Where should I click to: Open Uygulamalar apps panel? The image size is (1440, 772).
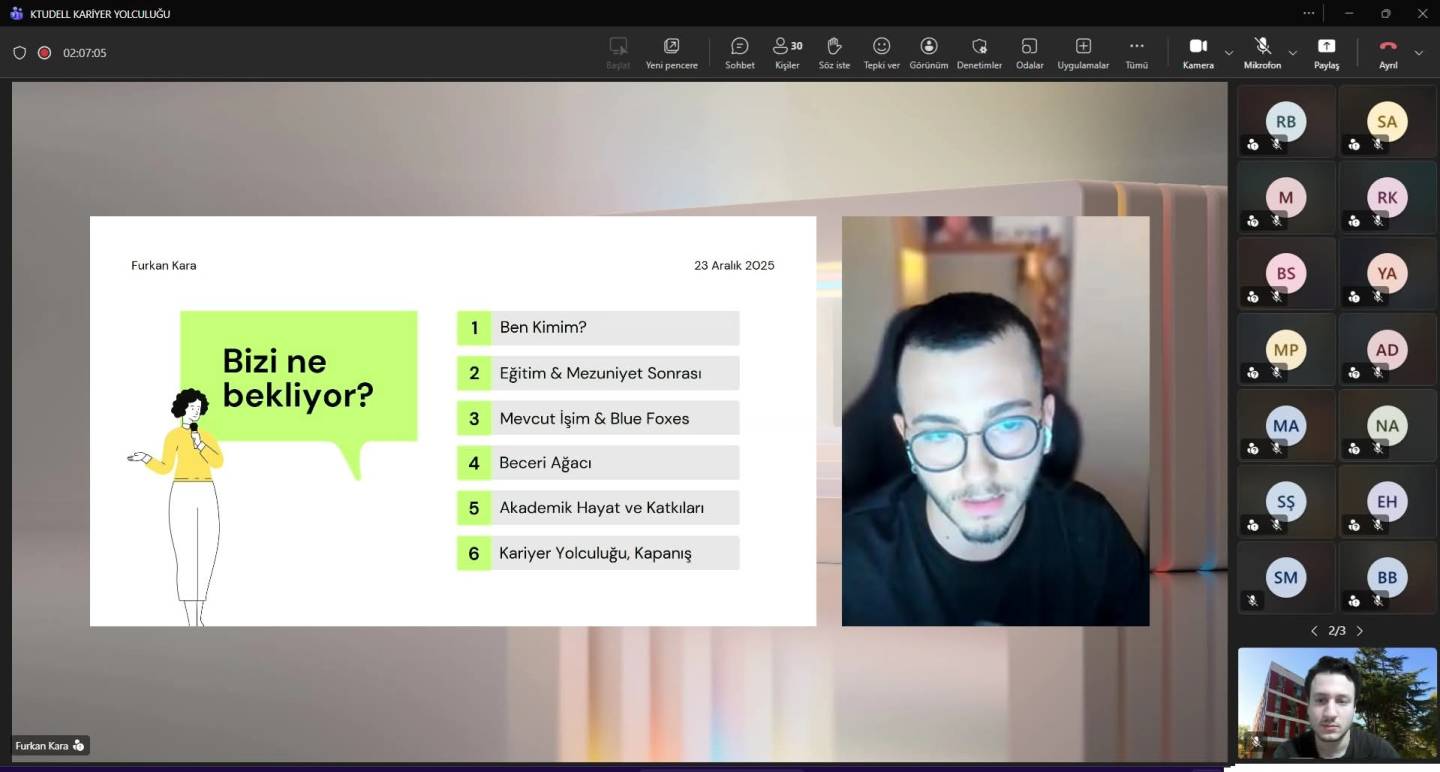pyautogui.click(x=1083, y=53)
